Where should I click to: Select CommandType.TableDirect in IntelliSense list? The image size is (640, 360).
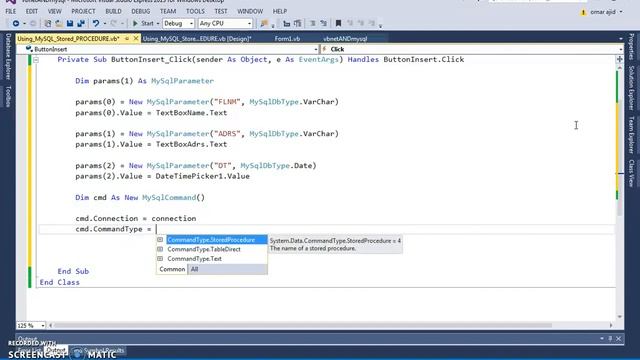click(211, 249)
